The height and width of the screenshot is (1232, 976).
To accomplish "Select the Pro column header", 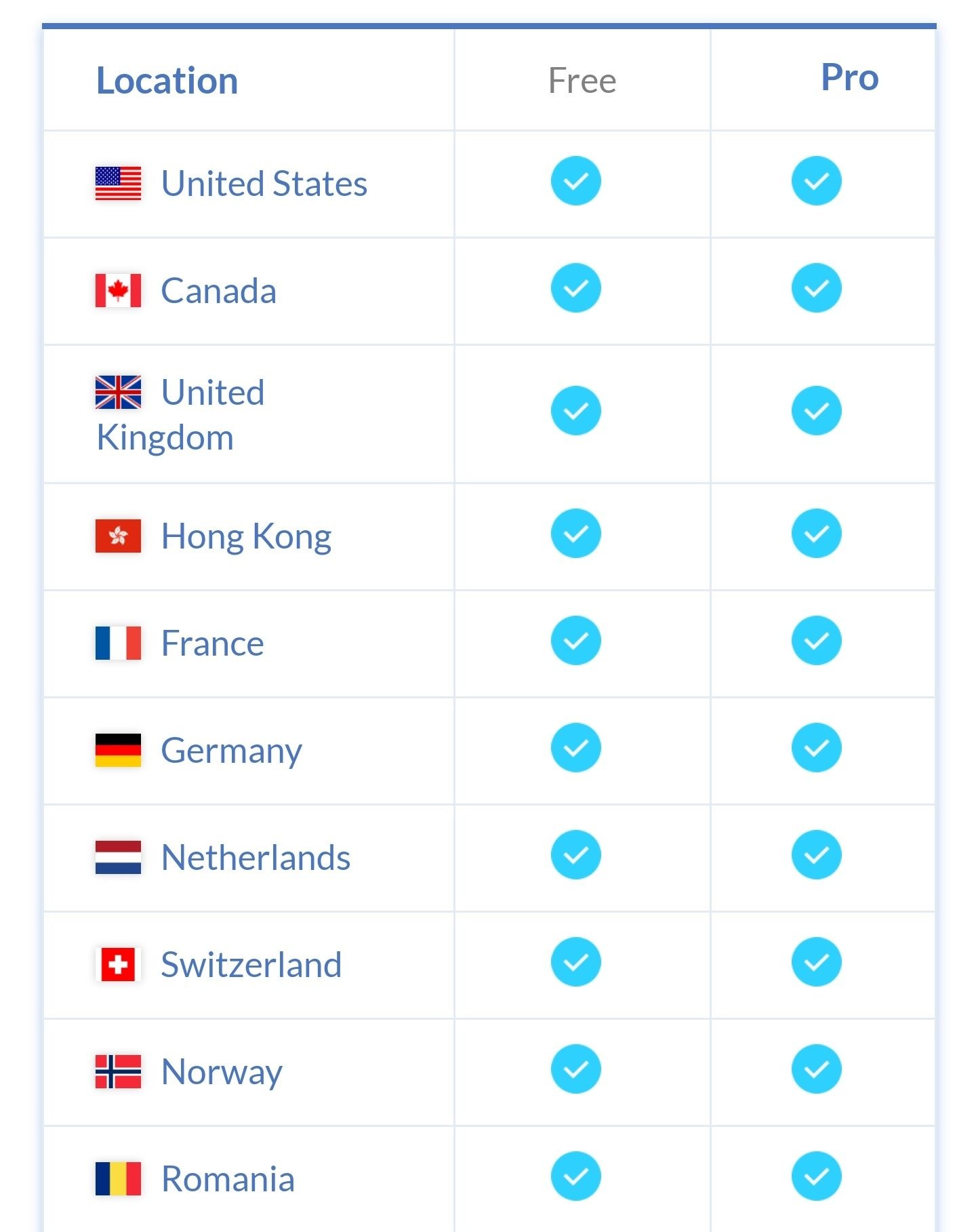I will click(850, 77).
